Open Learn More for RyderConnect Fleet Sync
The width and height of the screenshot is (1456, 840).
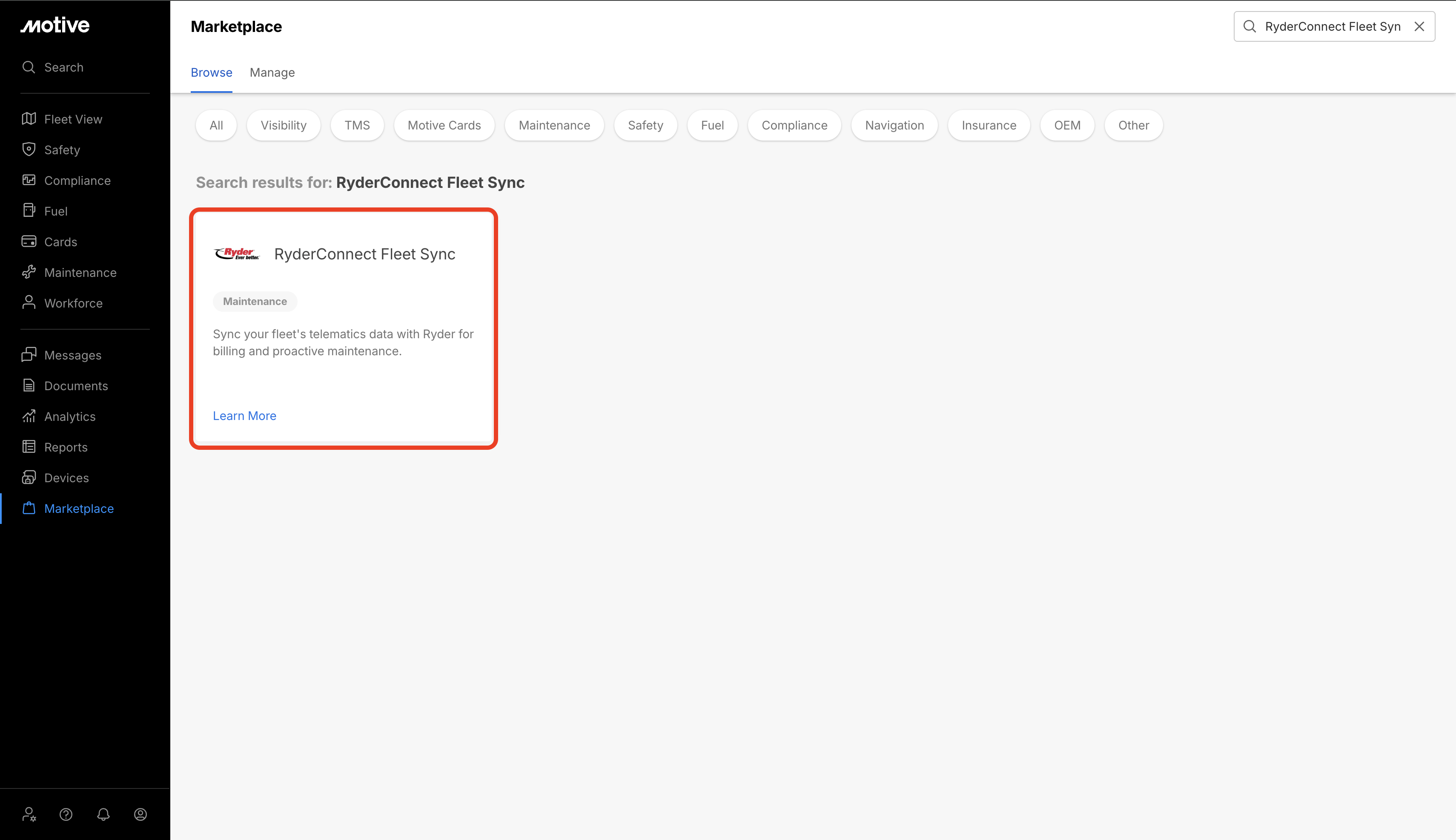pos(244,416)
